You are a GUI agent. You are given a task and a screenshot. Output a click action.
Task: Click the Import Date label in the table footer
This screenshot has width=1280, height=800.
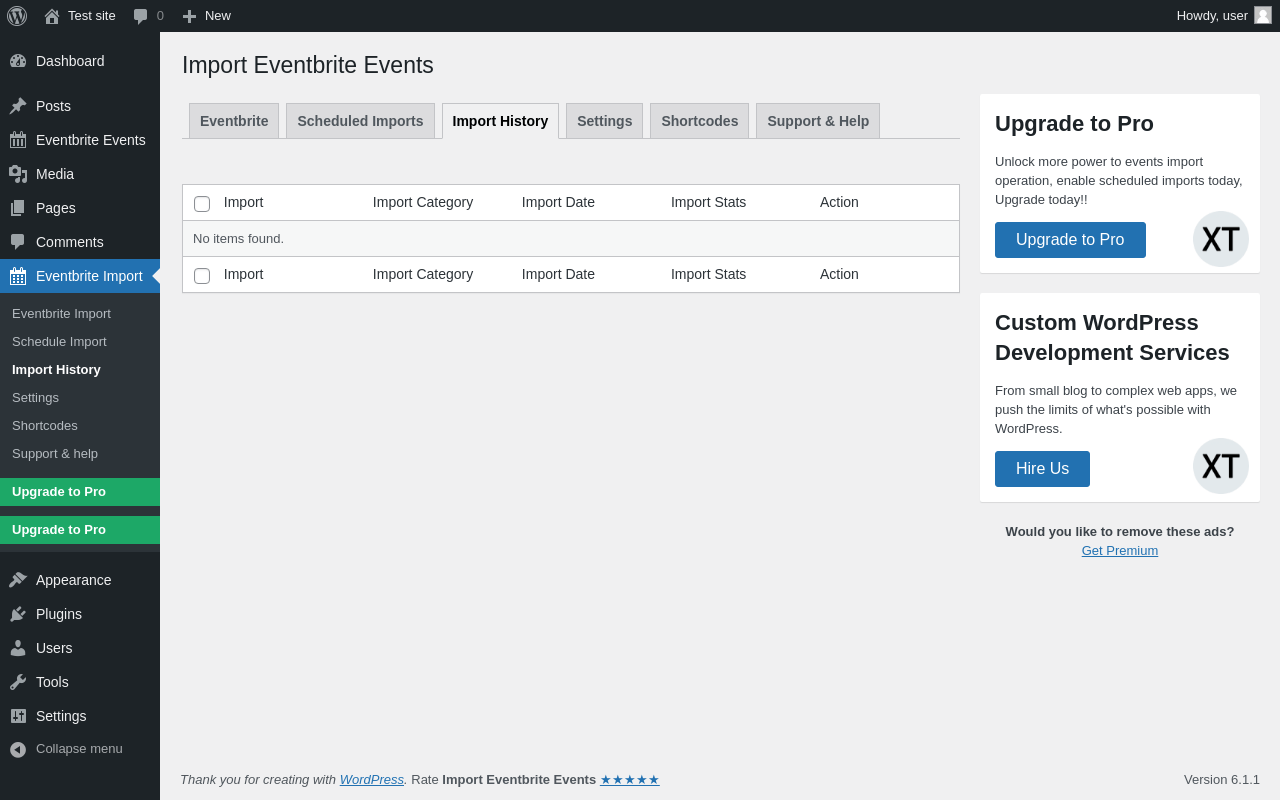[x=558, y=274]
